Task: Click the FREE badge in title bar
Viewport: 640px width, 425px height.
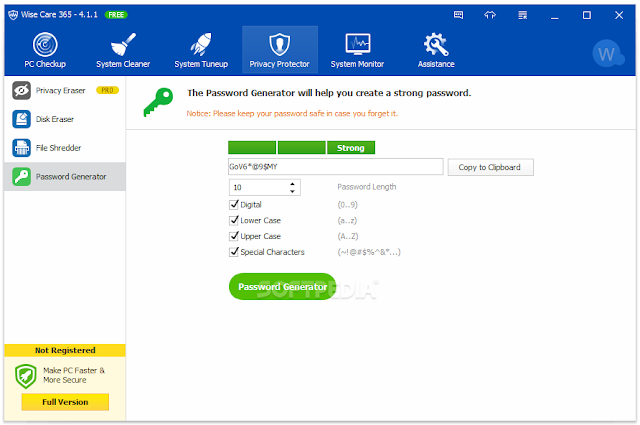Action: pos(116,15)
